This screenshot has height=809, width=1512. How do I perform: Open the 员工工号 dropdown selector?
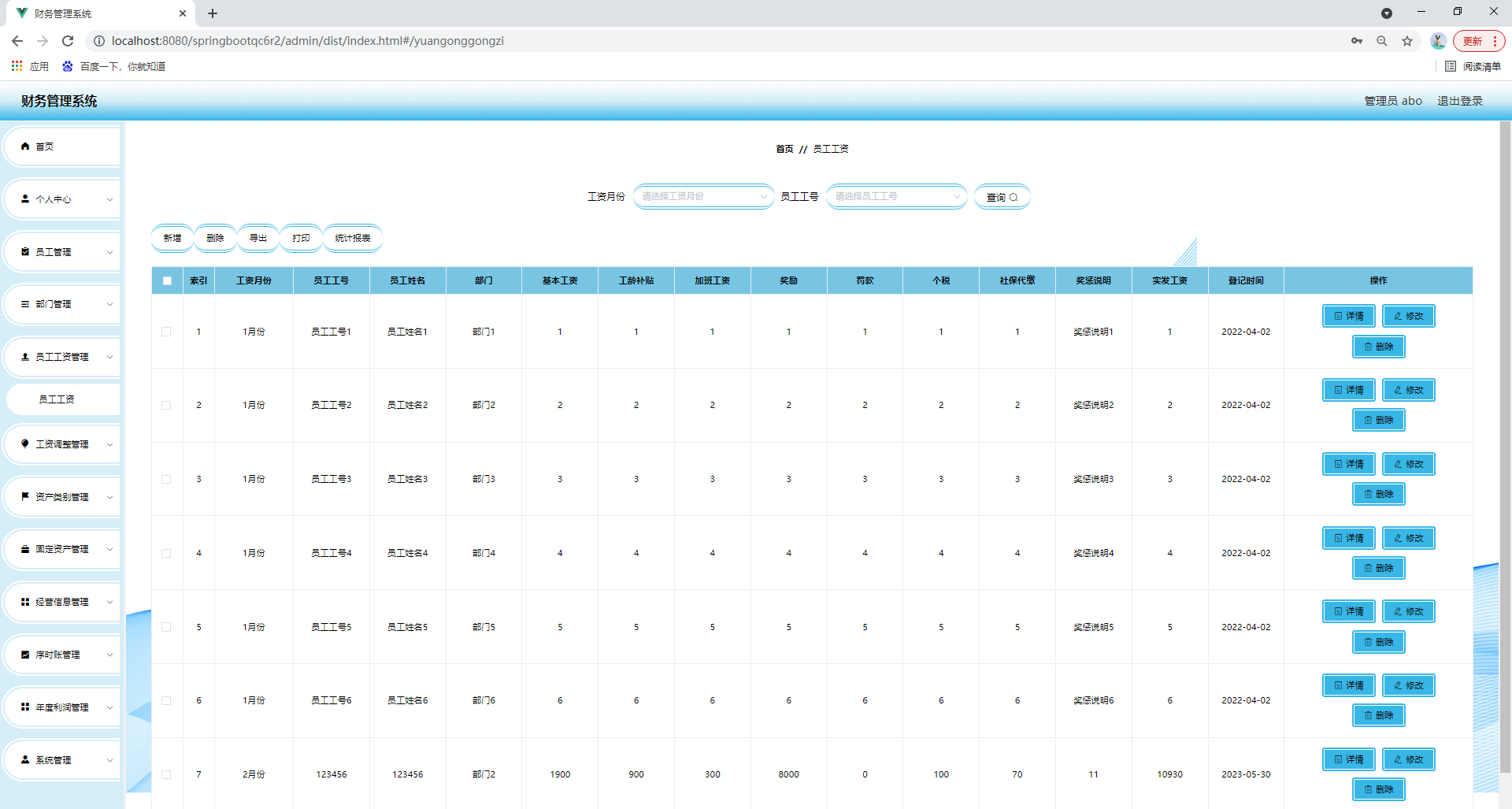[896, 196]
